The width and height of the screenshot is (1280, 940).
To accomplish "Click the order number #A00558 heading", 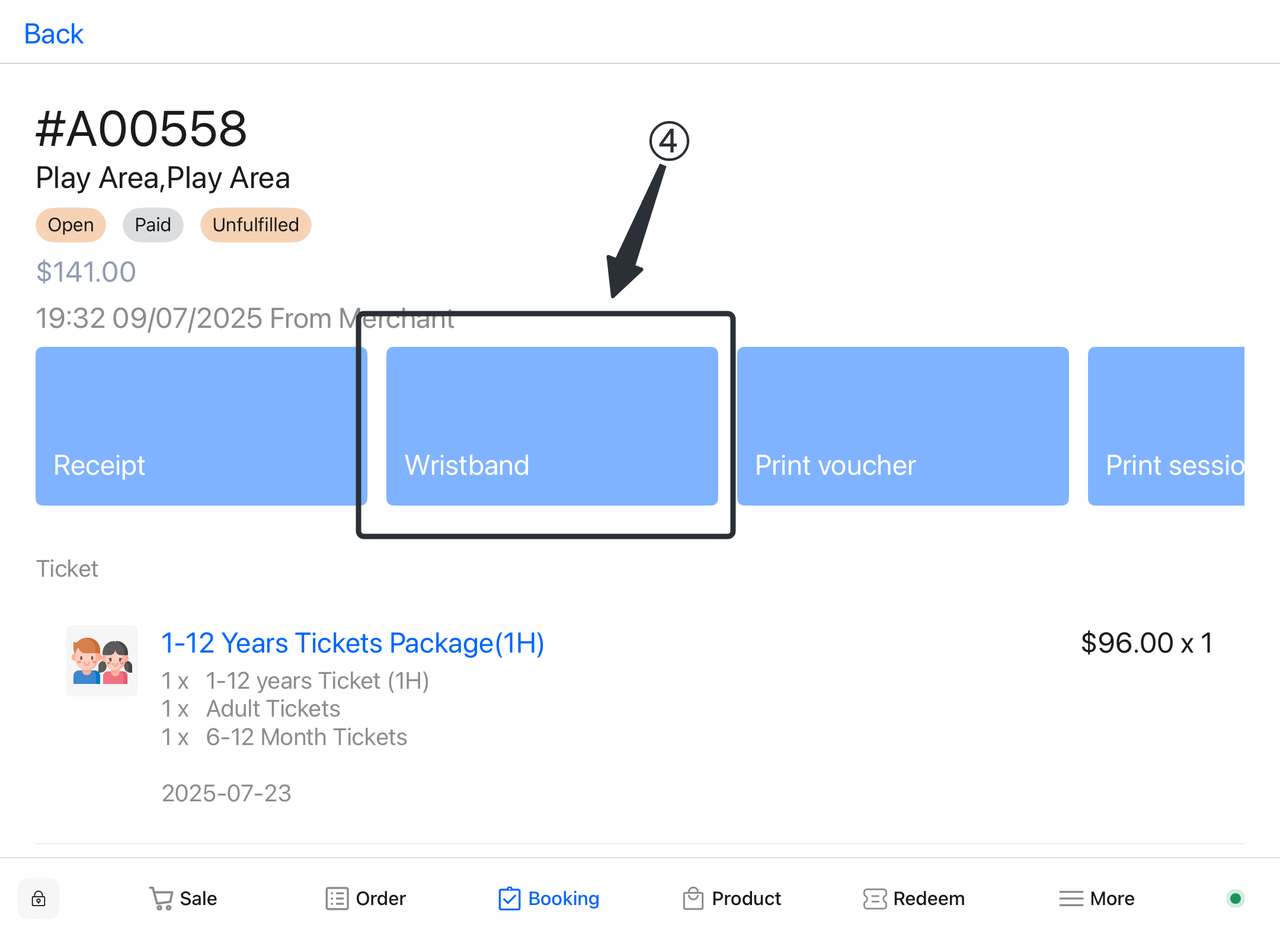I will tap(141, 129).
